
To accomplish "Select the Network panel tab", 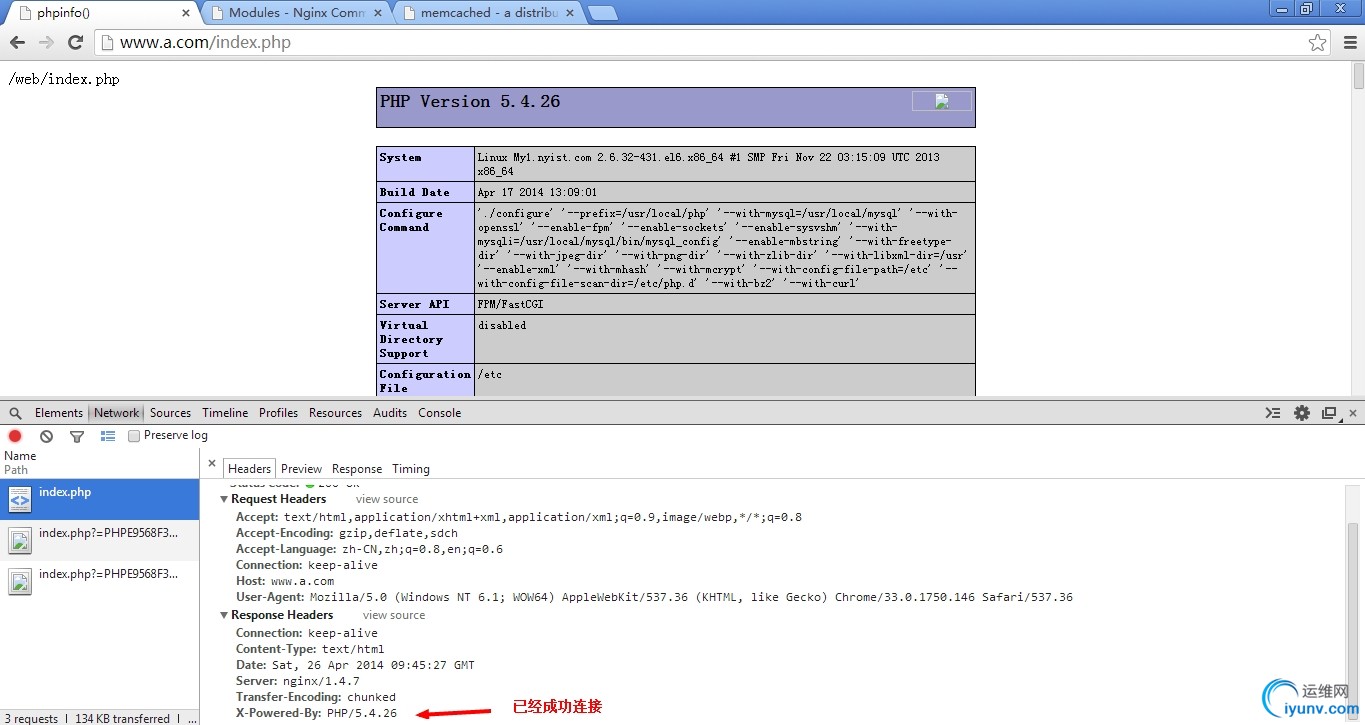I will click(x=117, y=413).
